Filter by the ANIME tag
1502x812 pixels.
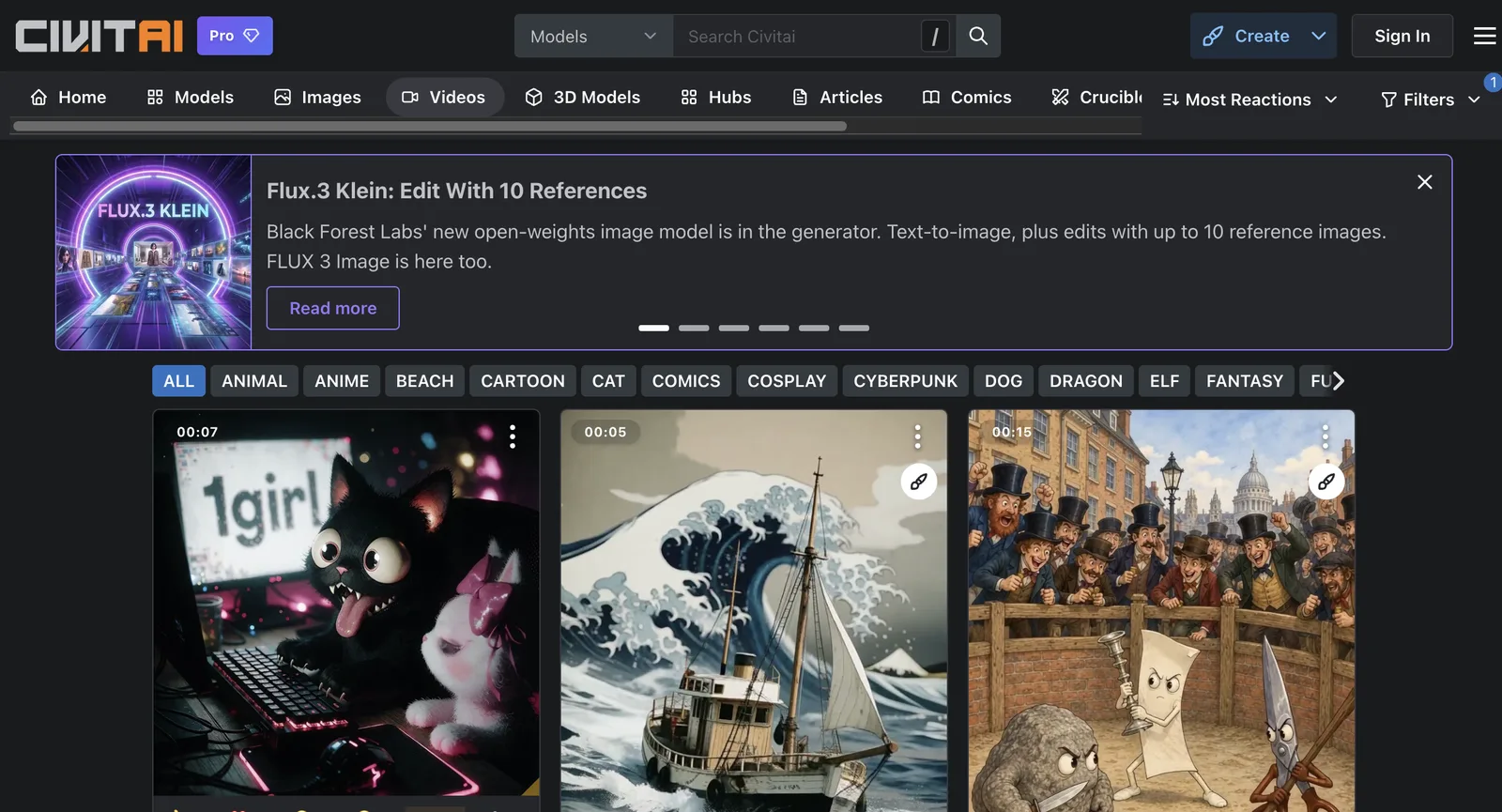tap(342, 381)
